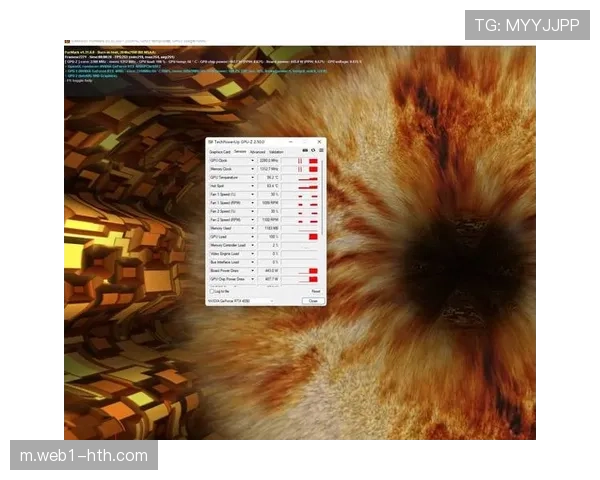Expand the GPU Clock sensor dropdown
This screenshot has height=480, width=600.
click(252, 160)
